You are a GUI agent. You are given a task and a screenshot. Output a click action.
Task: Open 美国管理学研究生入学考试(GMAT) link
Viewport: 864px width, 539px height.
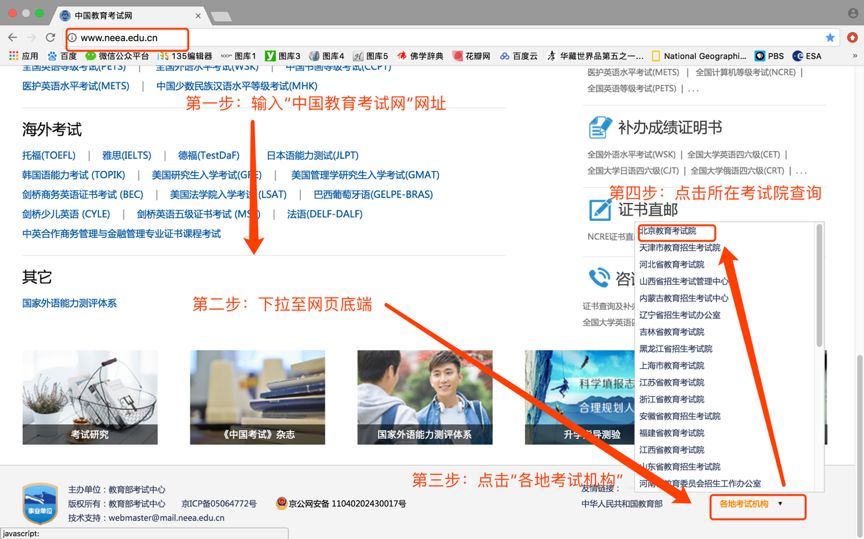click(x=365, y=175)
